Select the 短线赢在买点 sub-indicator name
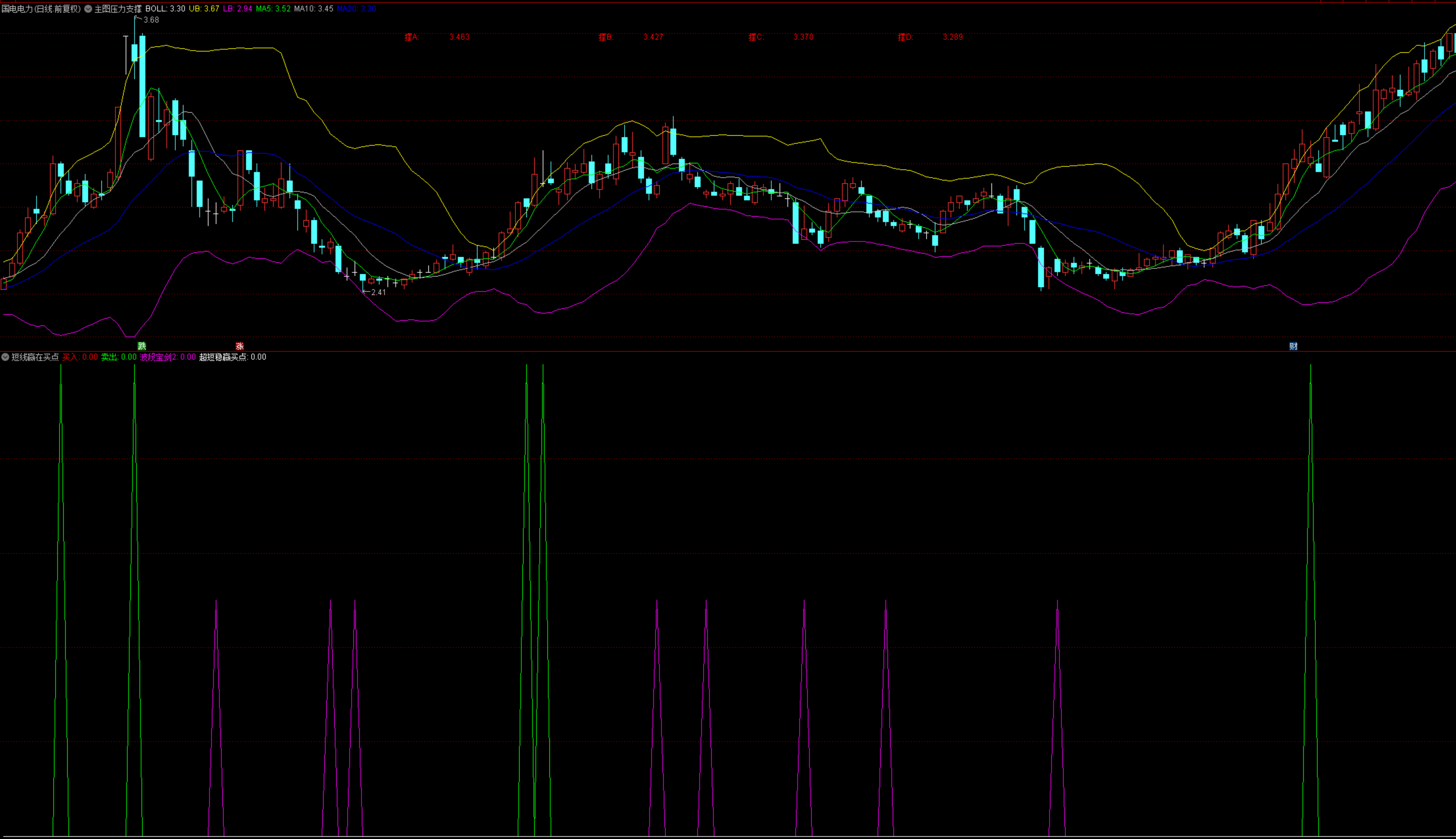Screen dimensions: 1456x839 [35, 357]
